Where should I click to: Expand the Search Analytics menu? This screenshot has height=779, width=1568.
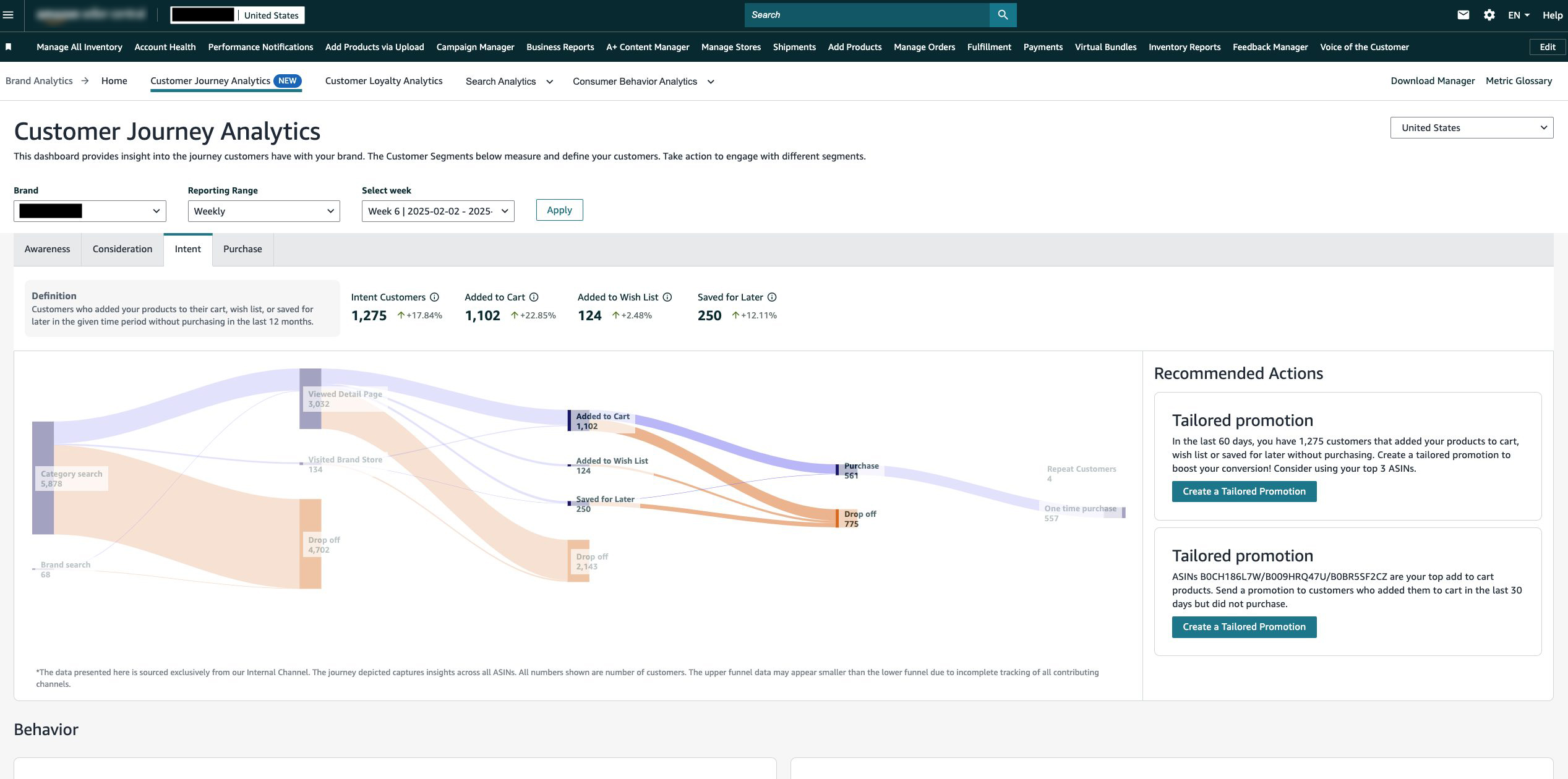[509, 82]
